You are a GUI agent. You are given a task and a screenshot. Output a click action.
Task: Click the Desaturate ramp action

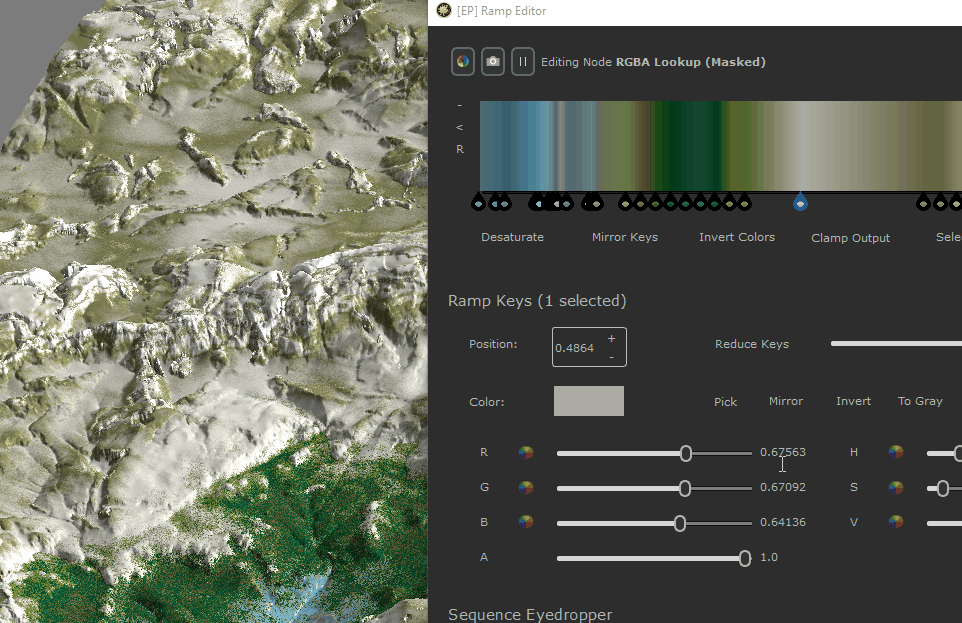512,237
